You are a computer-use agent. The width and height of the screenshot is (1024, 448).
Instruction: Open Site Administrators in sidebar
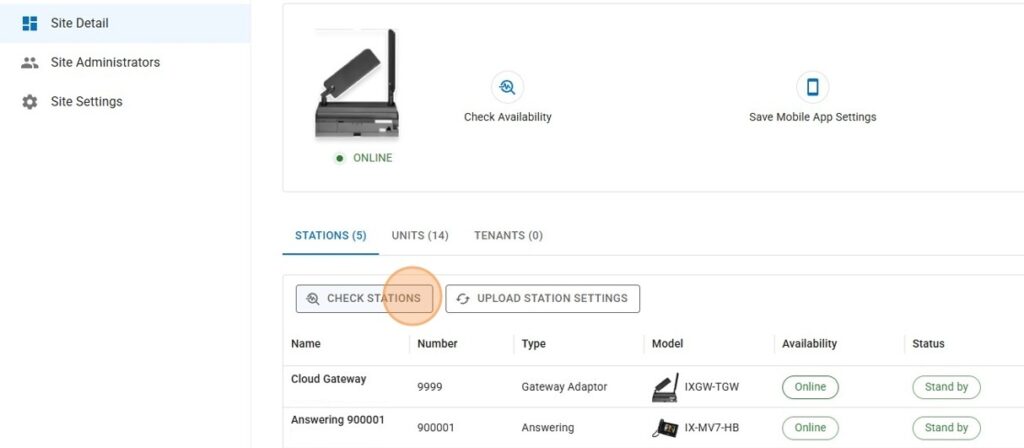pos(125,62)
